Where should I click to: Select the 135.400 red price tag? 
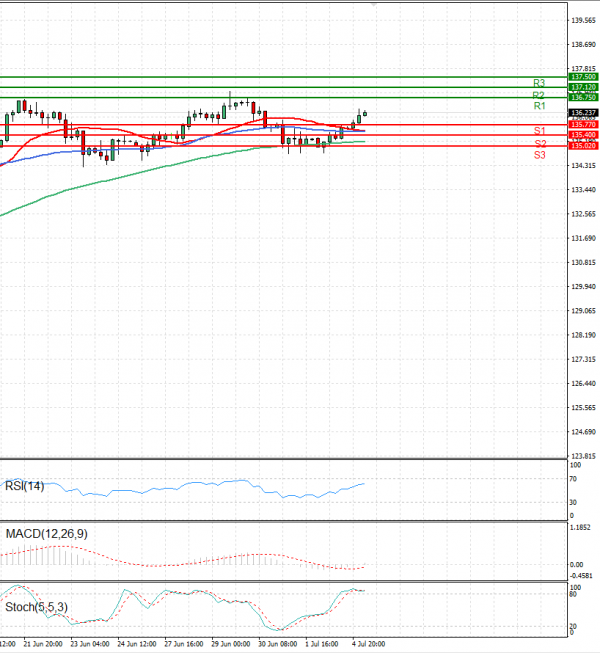click(583, 135)
